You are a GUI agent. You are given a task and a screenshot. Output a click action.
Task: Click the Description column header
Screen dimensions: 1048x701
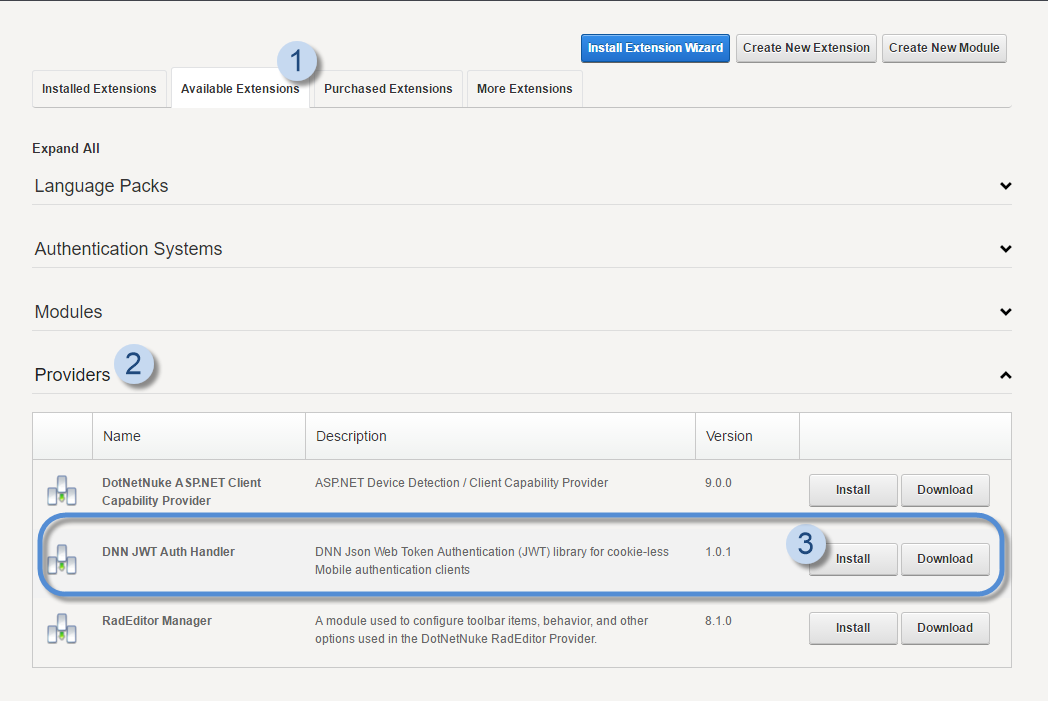351,436
